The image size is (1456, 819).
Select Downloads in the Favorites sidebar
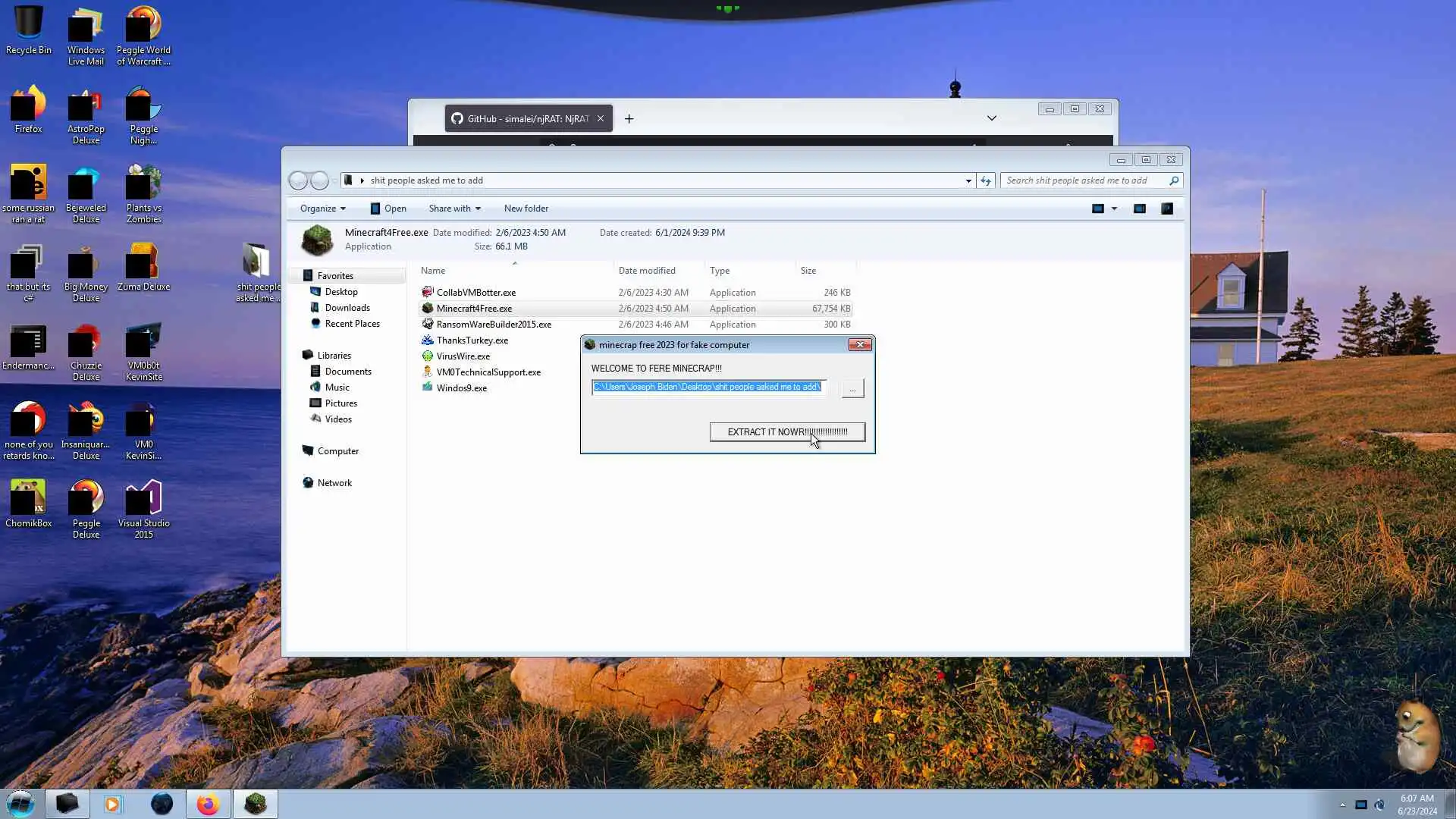[x=347, y=308]
